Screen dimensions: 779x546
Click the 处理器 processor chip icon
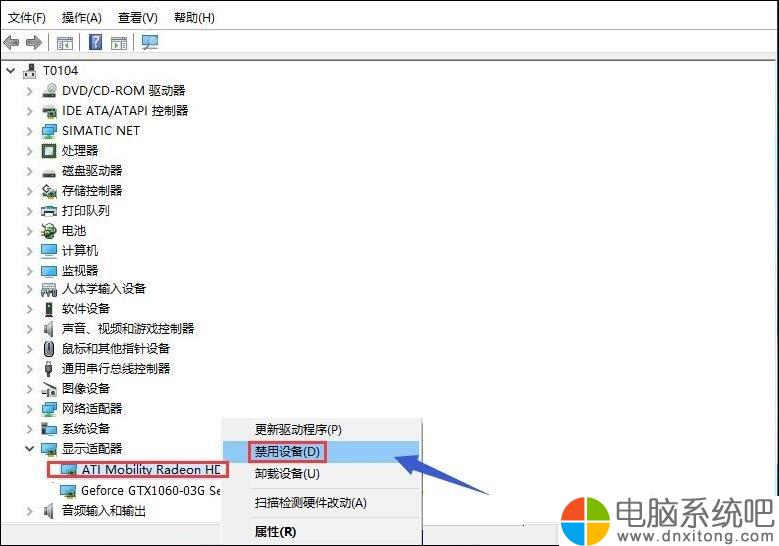point(49,151)
